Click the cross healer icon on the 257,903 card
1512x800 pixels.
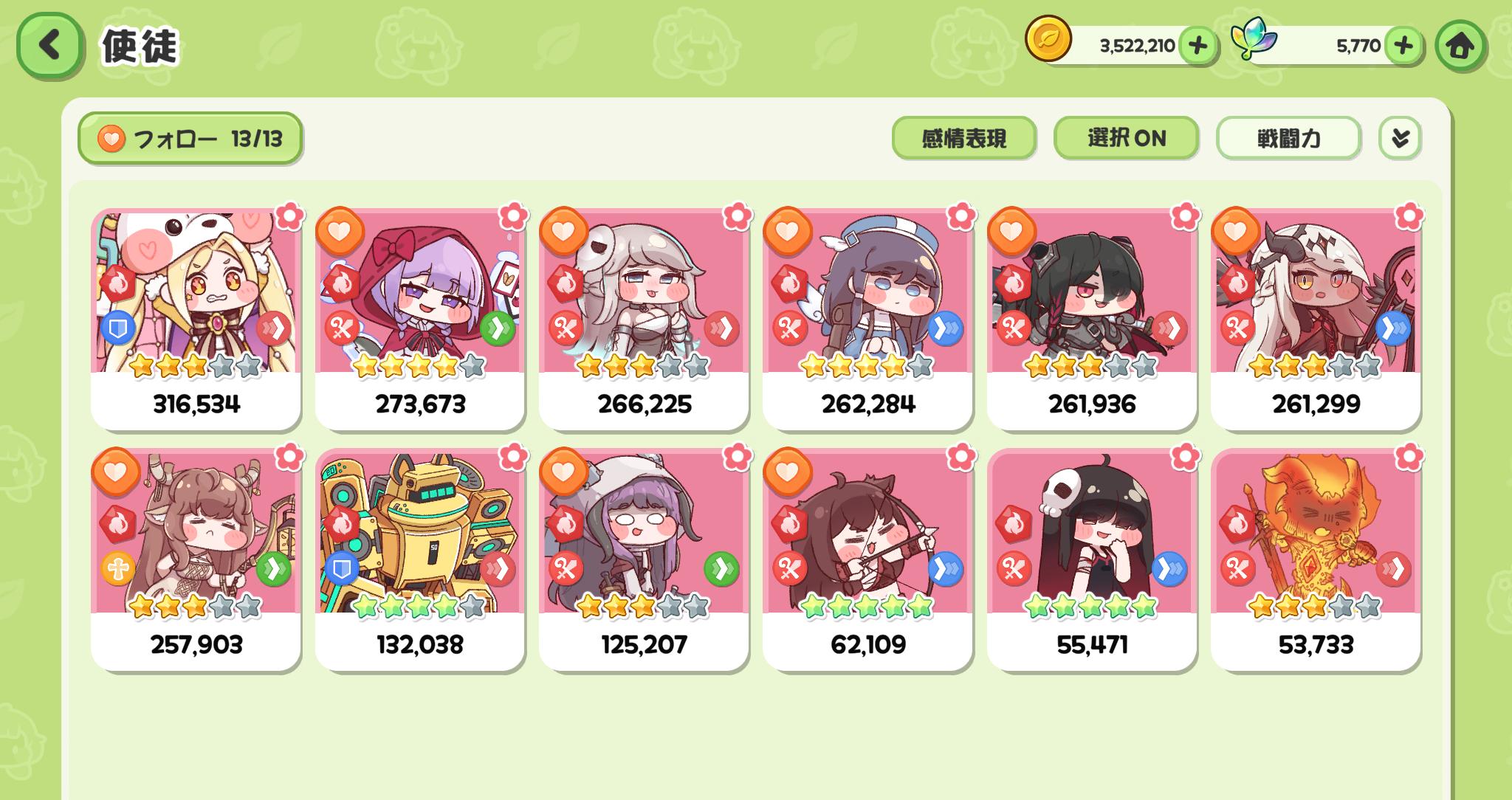pos(118,568)
